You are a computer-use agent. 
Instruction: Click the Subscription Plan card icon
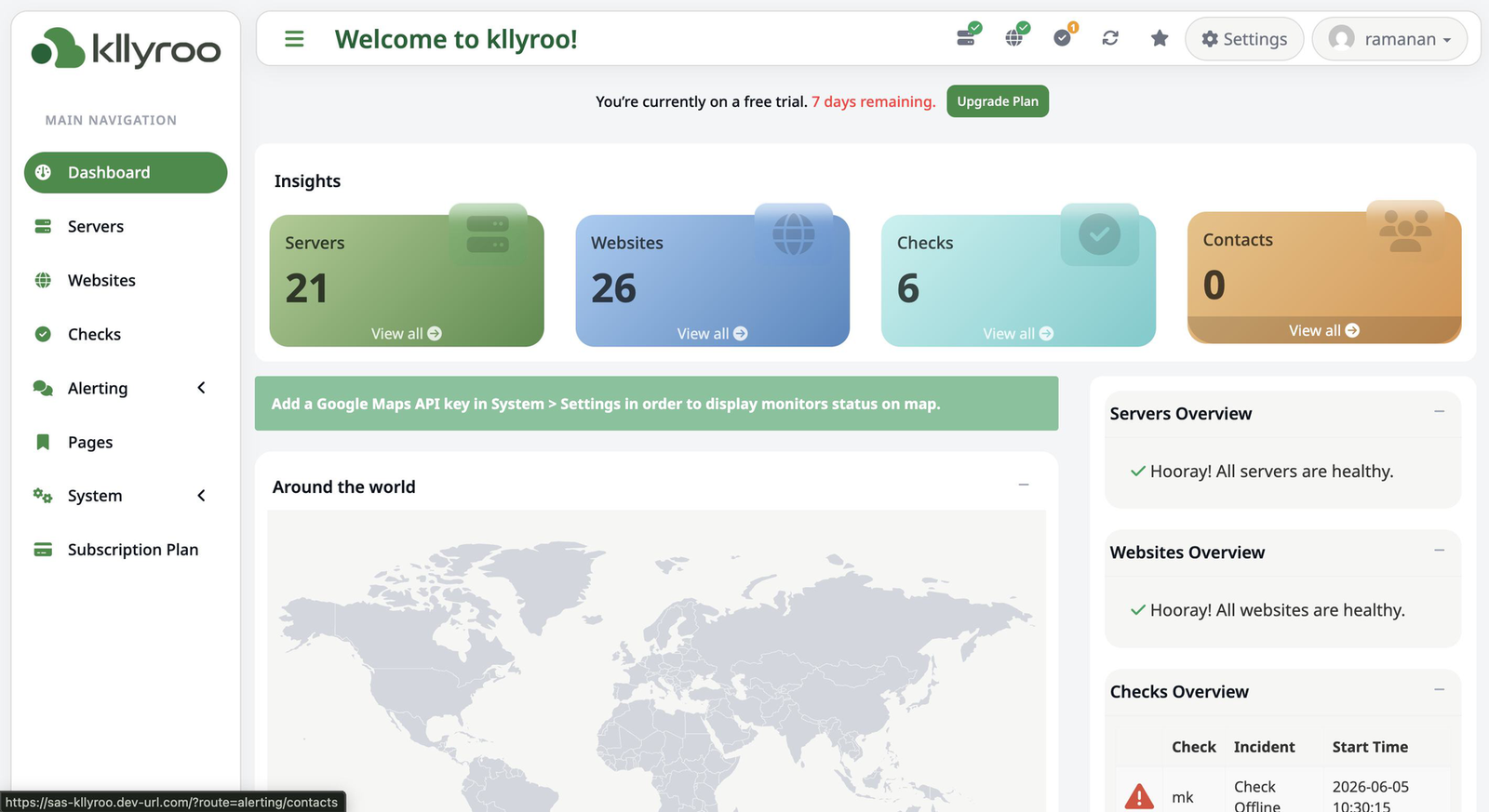point(43,550)
